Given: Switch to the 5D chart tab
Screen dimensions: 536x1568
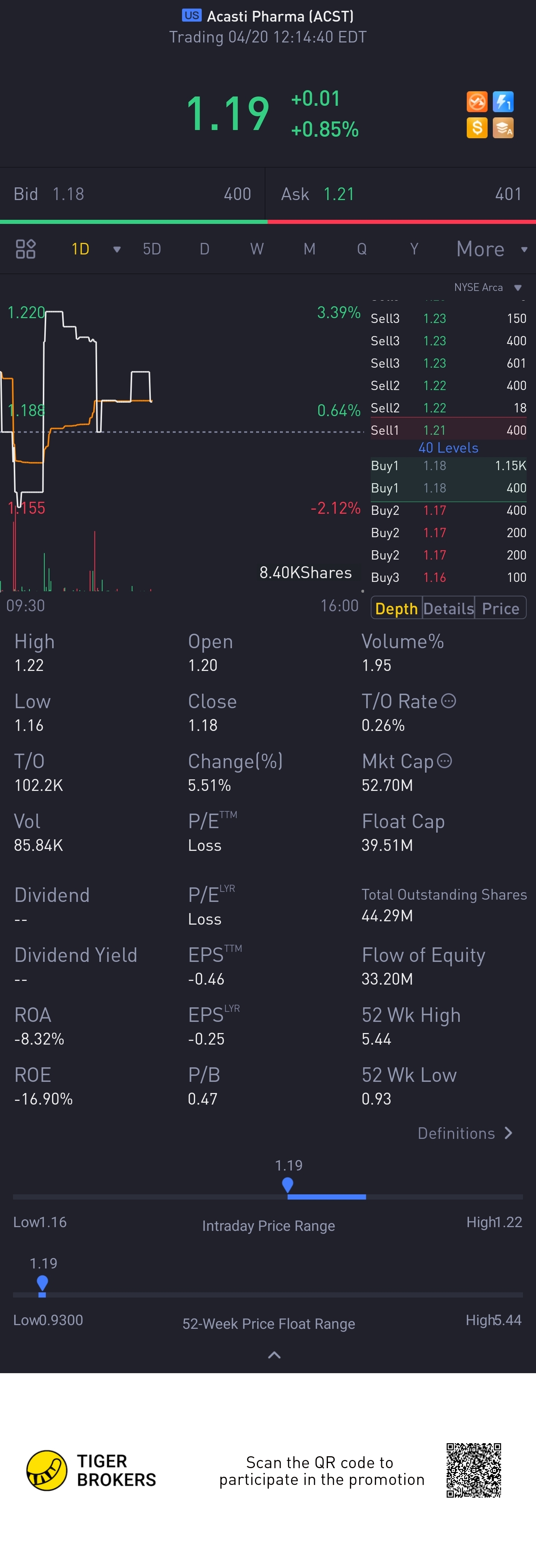Looking at the screenshot, I should point(151,248).
